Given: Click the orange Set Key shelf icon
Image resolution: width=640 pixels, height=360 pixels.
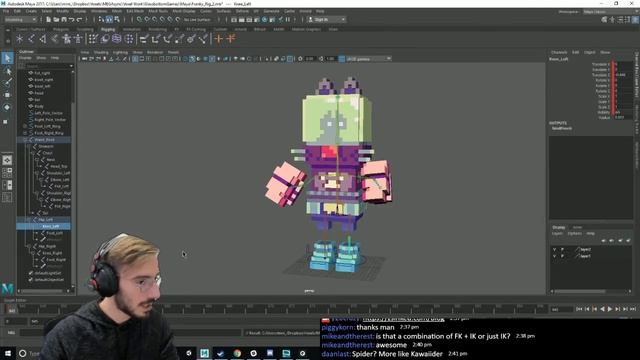Looking at the screenshot, I should click(x=219, y=39).
